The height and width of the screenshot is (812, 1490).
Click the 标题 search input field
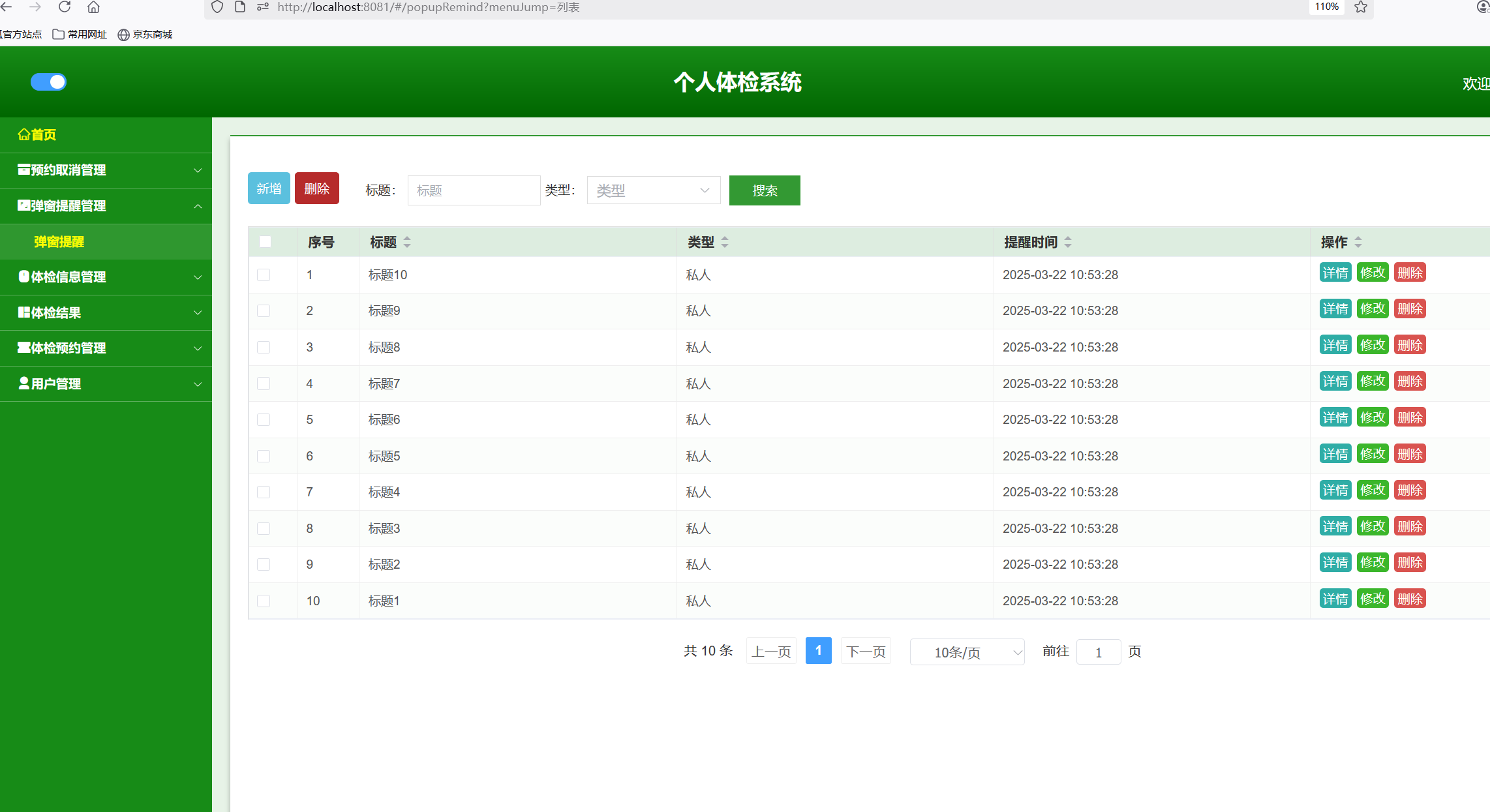click(474, 190)
